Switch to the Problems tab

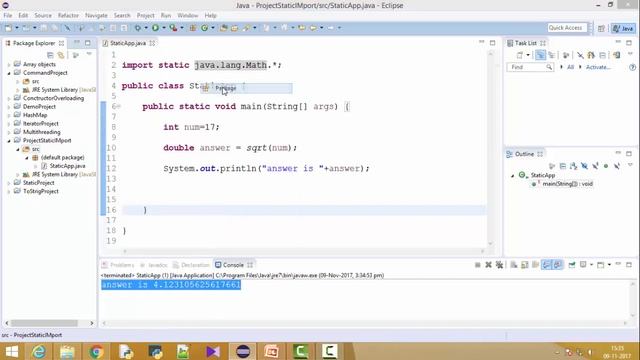118,265
